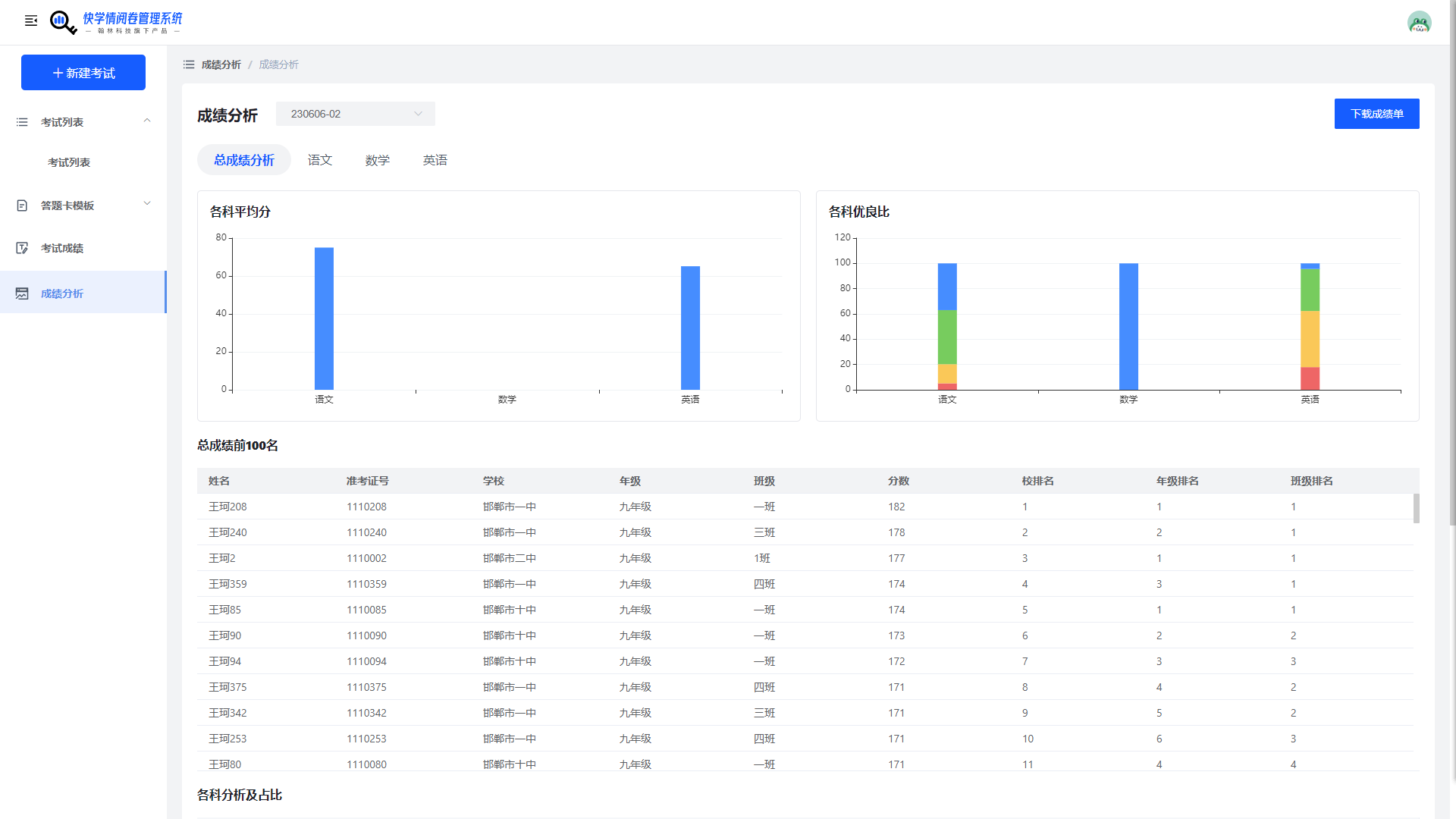Viewport: 1456px width, 819px height.
Task: Collapse the 考试列表 menu chevron
Action: click(x=147, y=121)
